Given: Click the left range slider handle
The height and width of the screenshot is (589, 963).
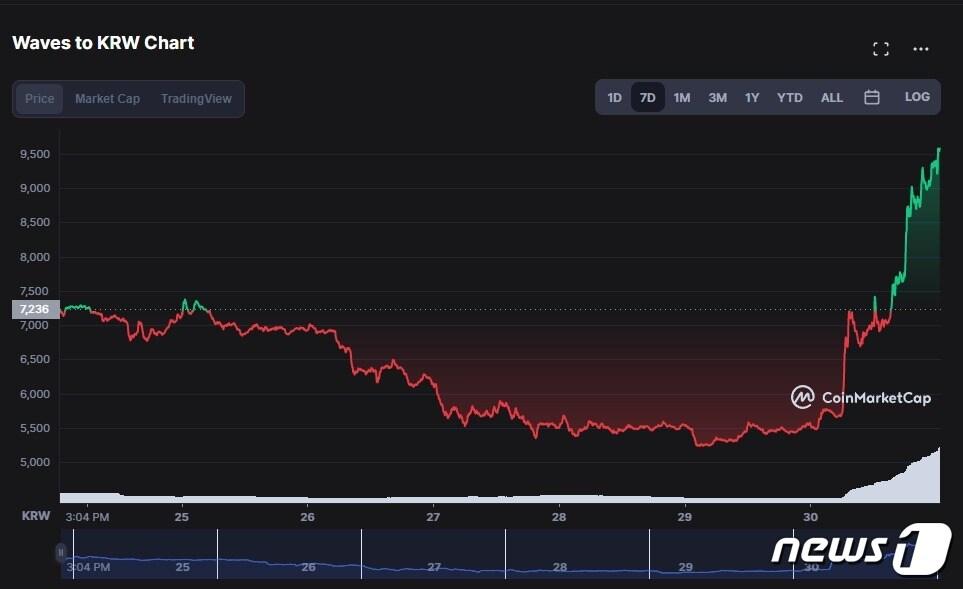Looking at the screenshot, I should click(x=61, y=552).
